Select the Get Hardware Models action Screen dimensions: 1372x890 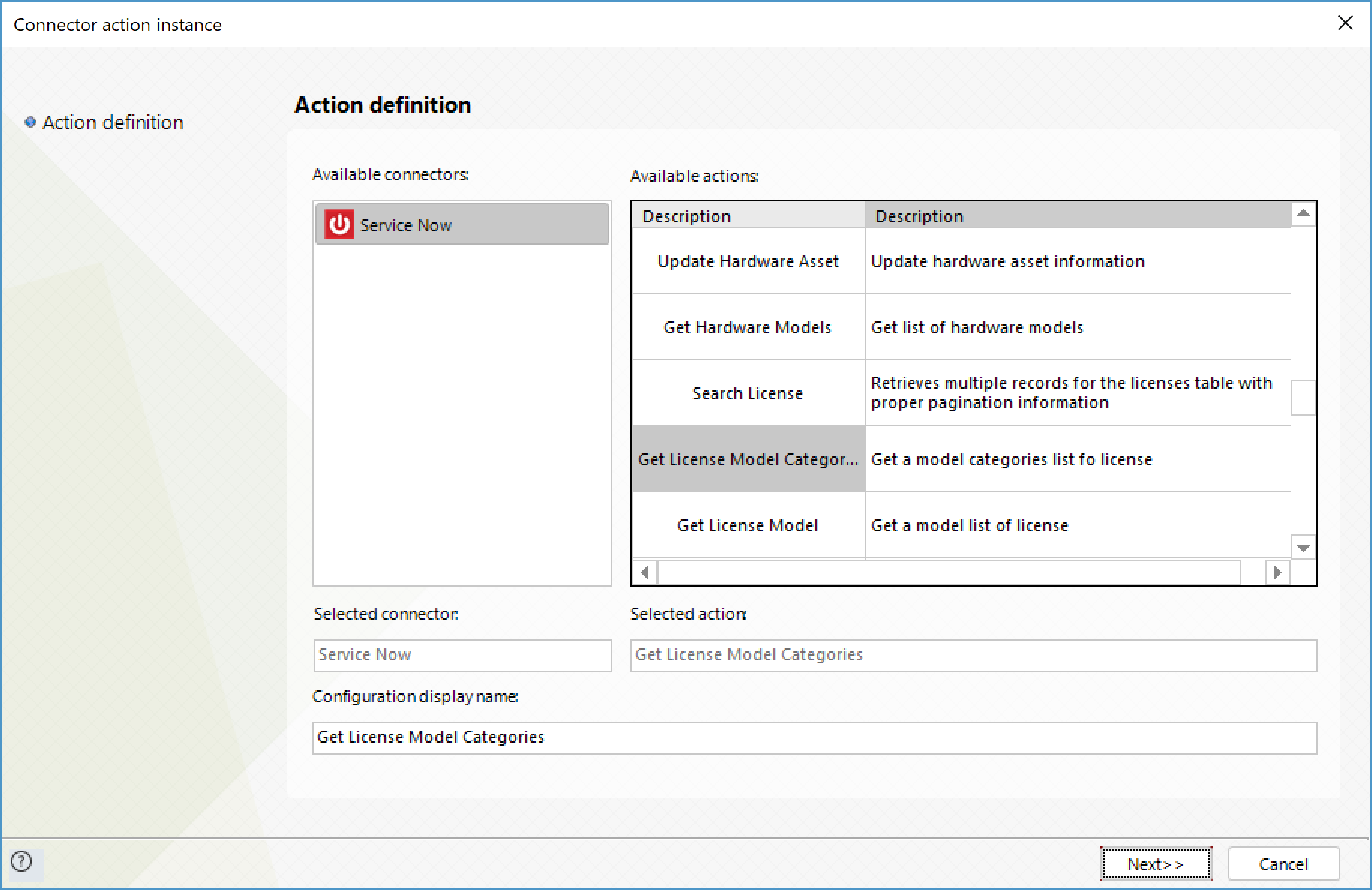click(748, 327)
